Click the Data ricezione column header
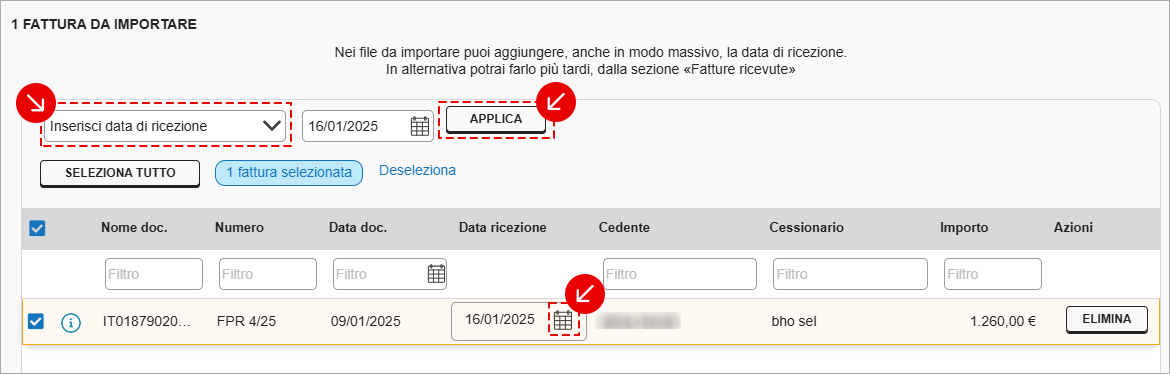The image size is (1170, 374). click(503, 228)
